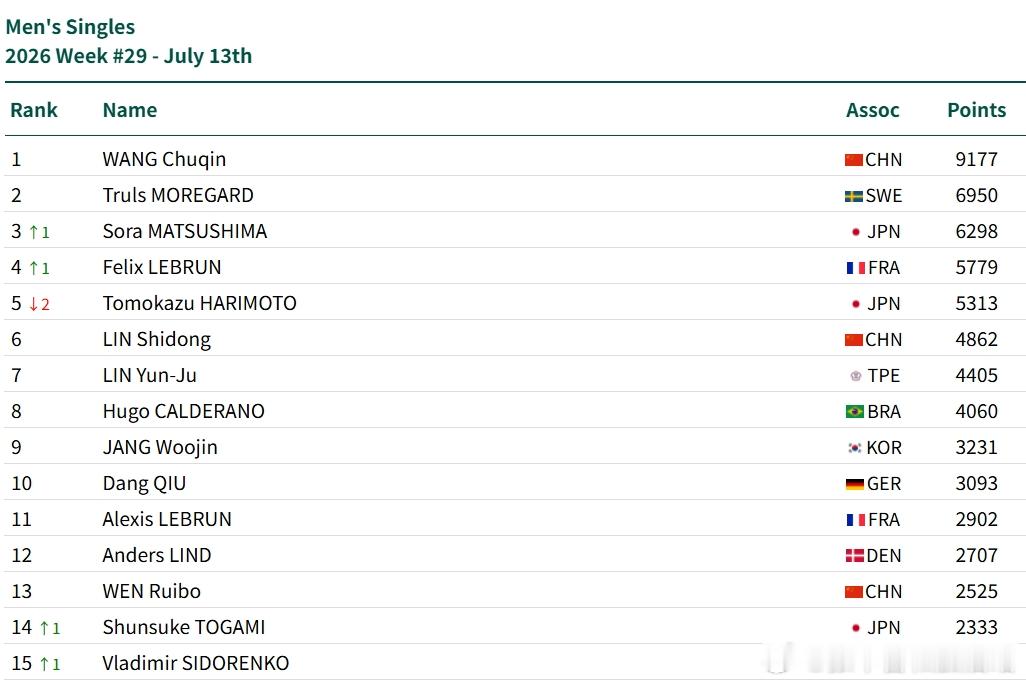Viewport: 1026px width, 684px height.
Task: Click the Denmark flag for Anders LIND
Action: 855,556
